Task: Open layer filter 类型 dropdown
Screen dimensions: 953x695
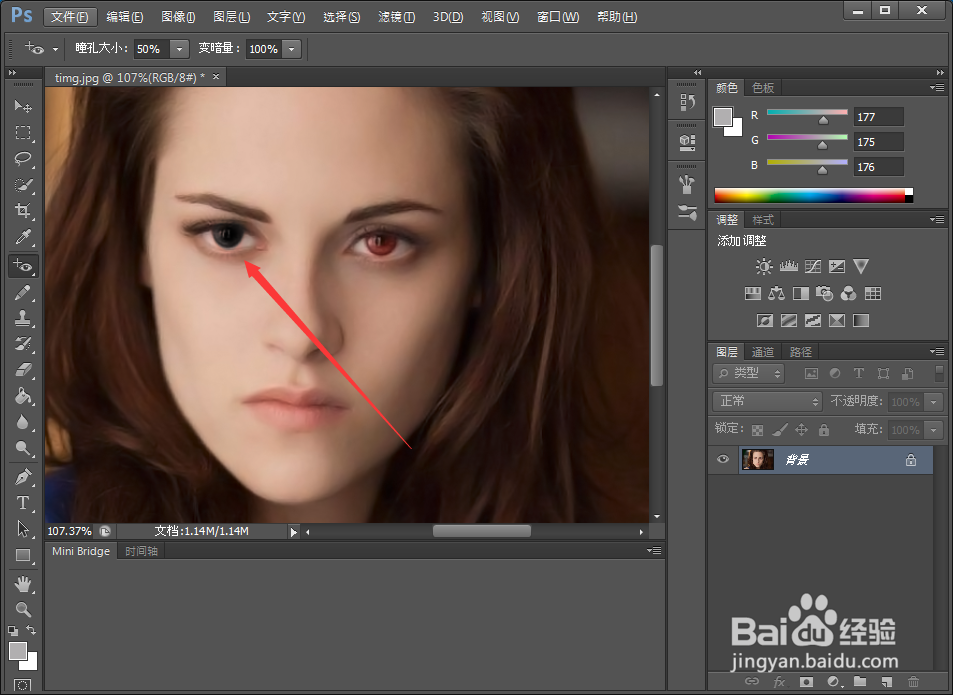Action: click(x=749, y=373)
